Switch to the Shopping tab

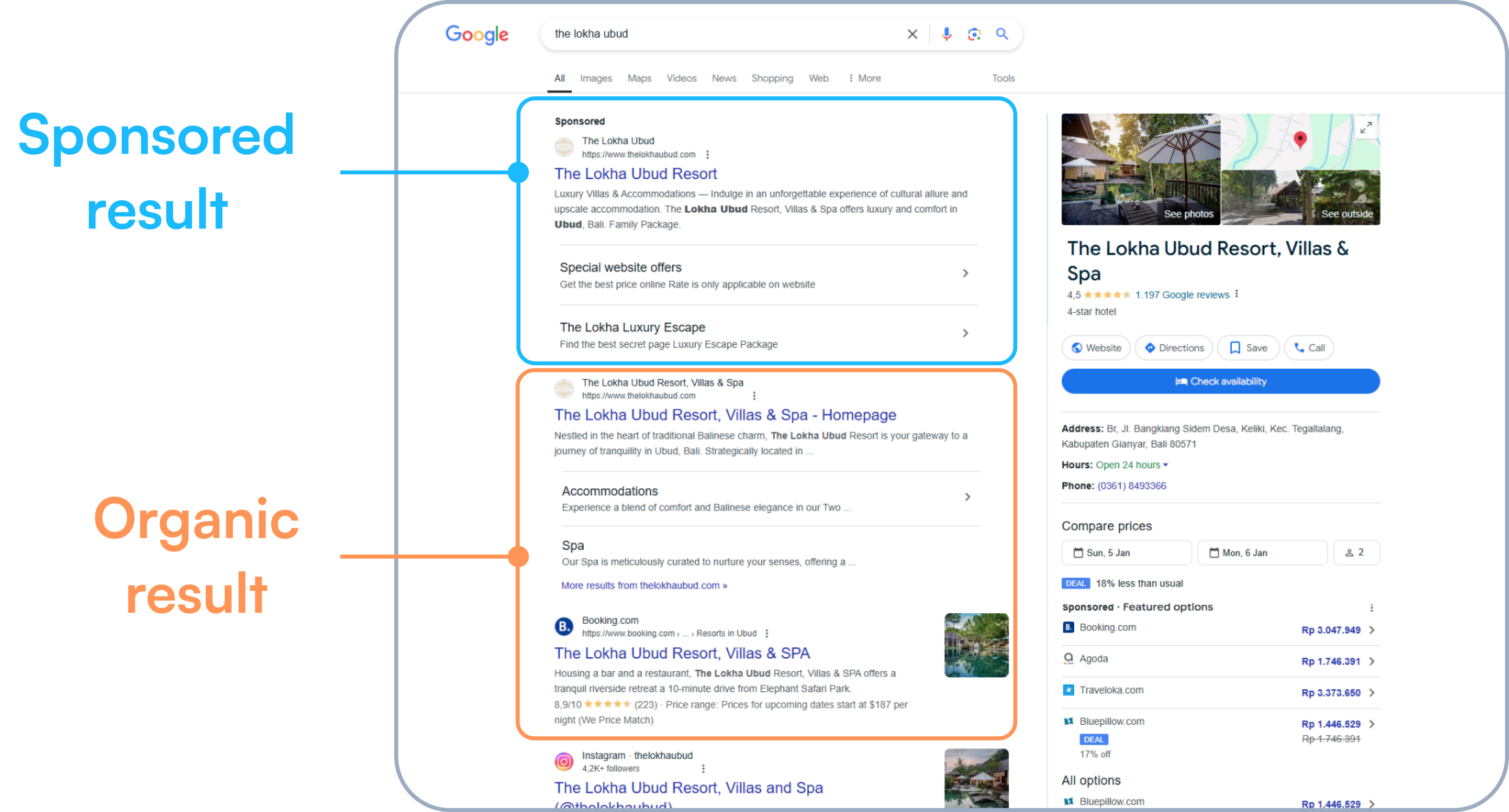click(x=772, y=78)
